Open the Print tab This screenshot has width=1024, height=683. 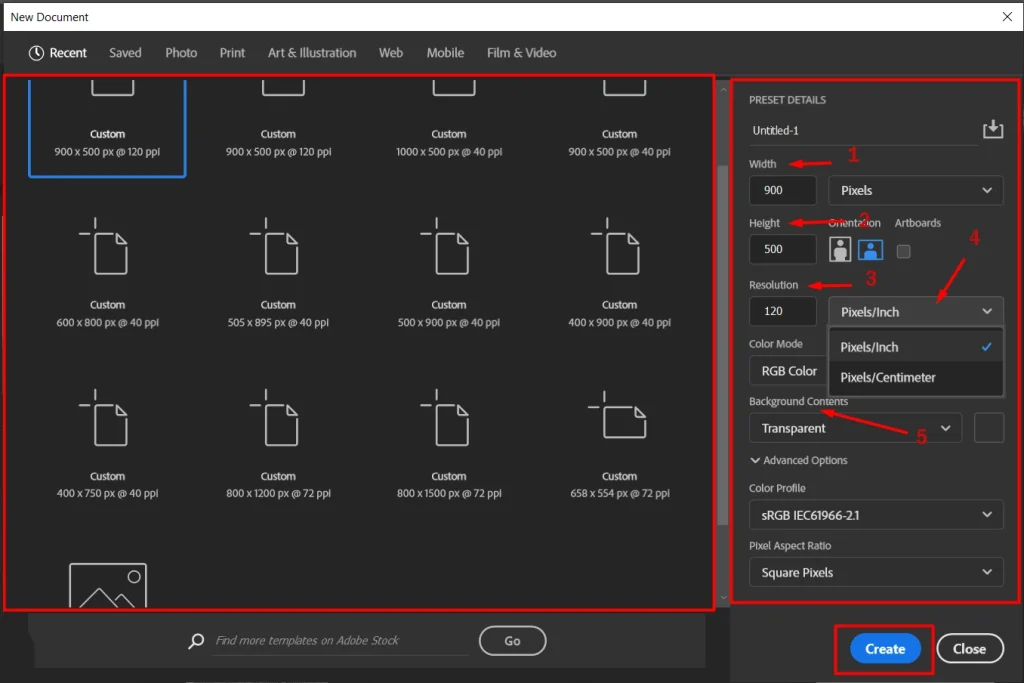pos(232,53)
